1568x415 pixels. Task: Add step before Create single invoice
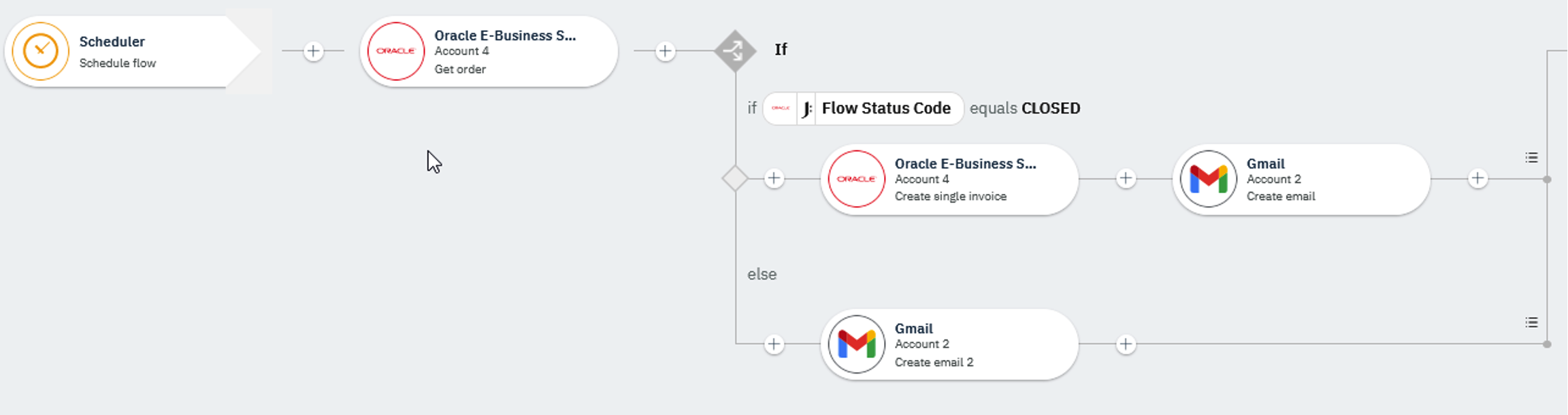[774, 179]
